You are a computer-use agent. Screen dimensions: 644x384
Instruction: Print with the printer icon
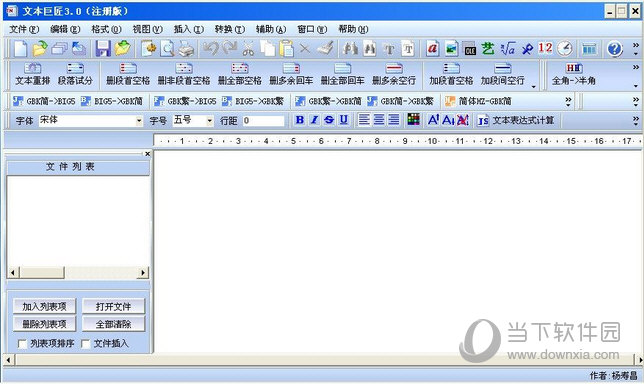point(186,48)
